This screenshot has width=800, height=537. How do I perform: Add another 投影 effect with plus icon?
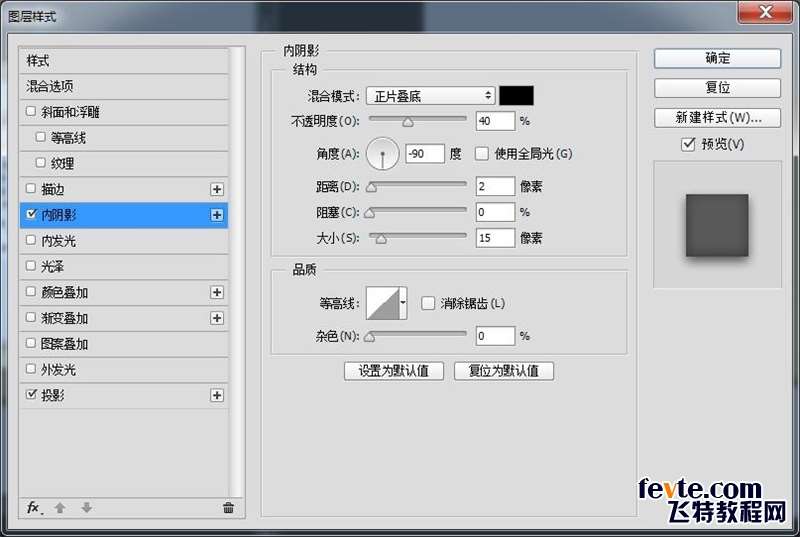point(217,395)
